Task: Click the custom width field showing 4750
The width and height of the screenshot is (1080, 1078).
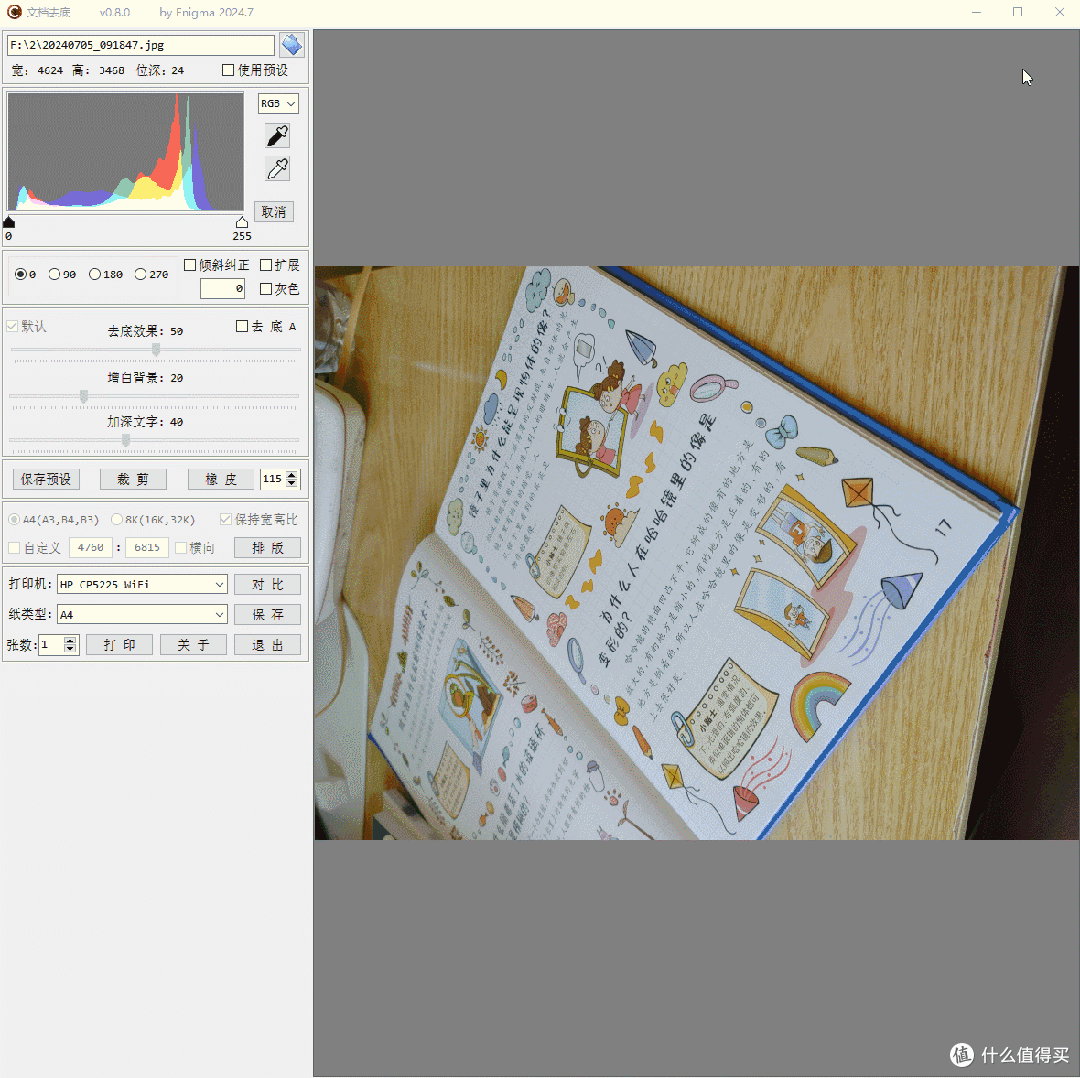Action: [x=91, y=548]
